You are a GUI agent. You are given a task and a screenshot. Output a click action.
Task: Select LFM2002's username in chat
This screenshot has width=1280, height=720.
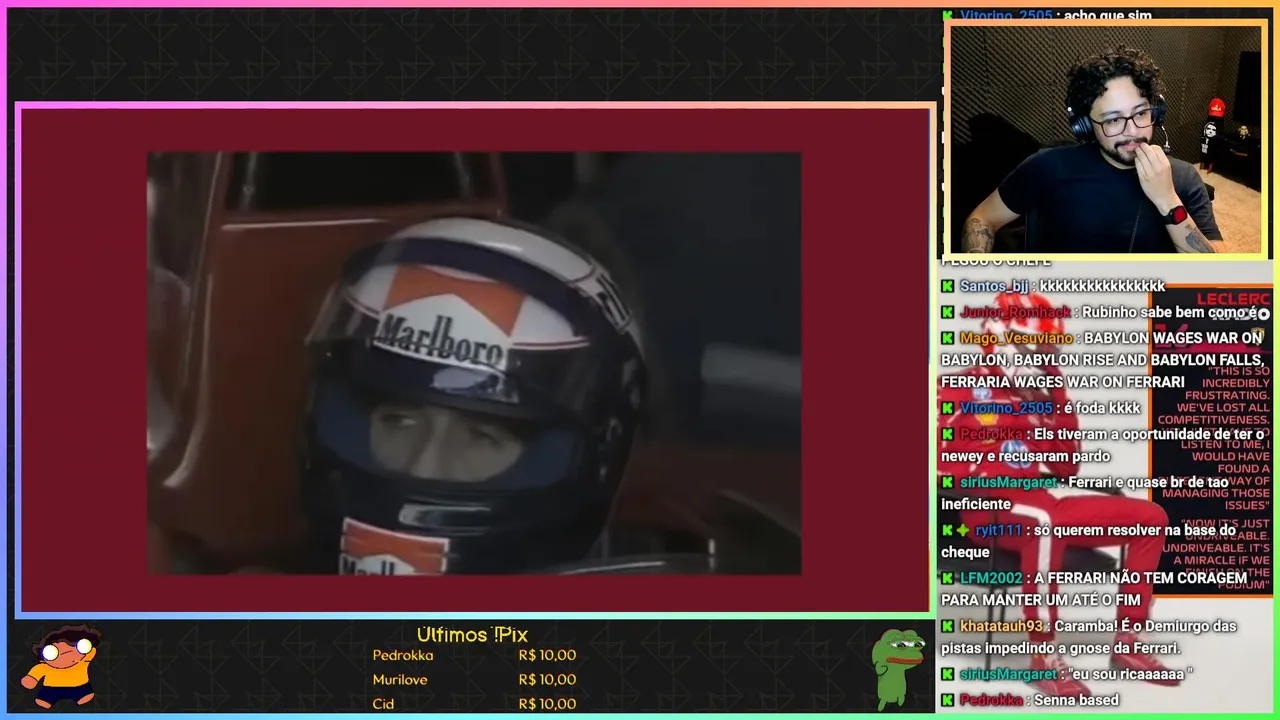coord(991,578)
